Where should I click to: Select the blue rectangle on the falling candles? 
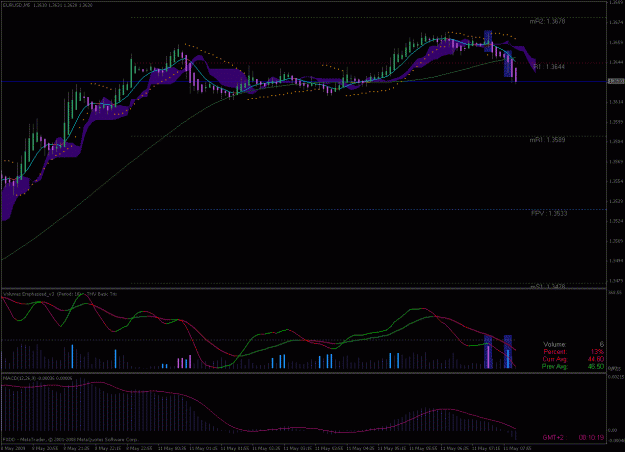[x=508, y=64]
